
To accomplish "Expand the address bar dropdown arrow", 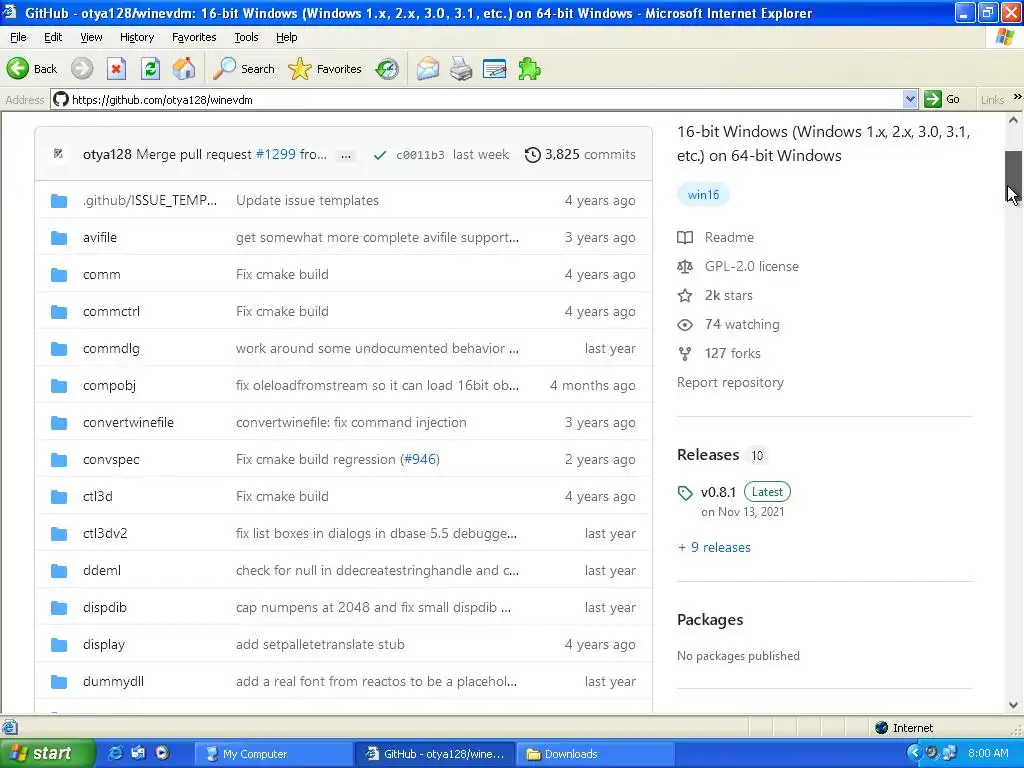I will 910,99.
